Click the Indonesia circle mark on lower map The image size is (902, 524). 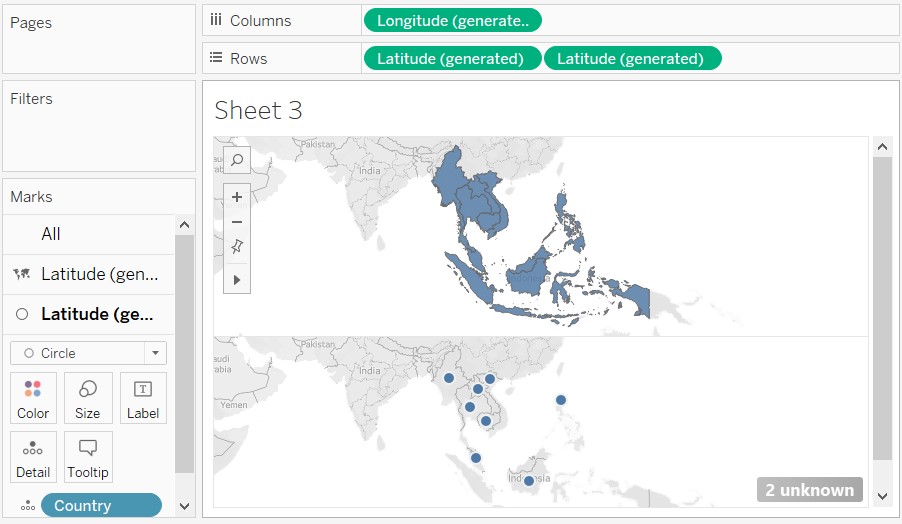[x=529, y=481]
